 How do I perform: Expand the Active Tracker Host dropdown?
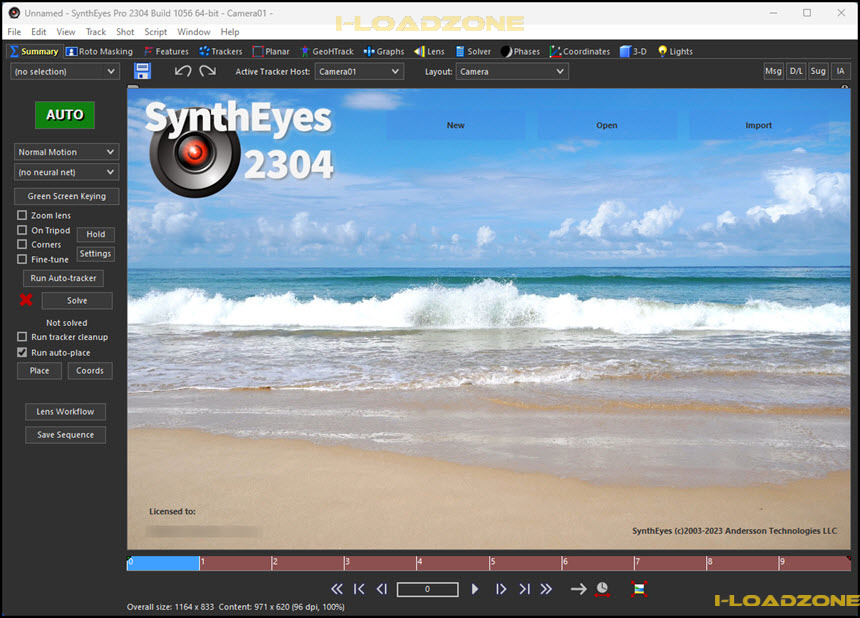pos(358,71)
